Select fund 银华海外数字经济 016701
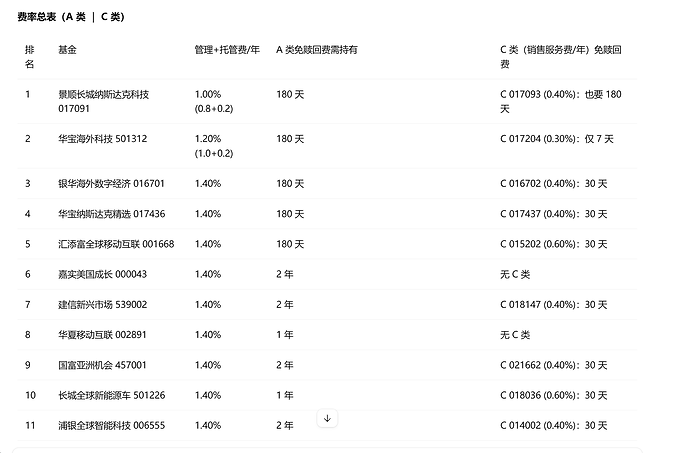 point(111,184)
